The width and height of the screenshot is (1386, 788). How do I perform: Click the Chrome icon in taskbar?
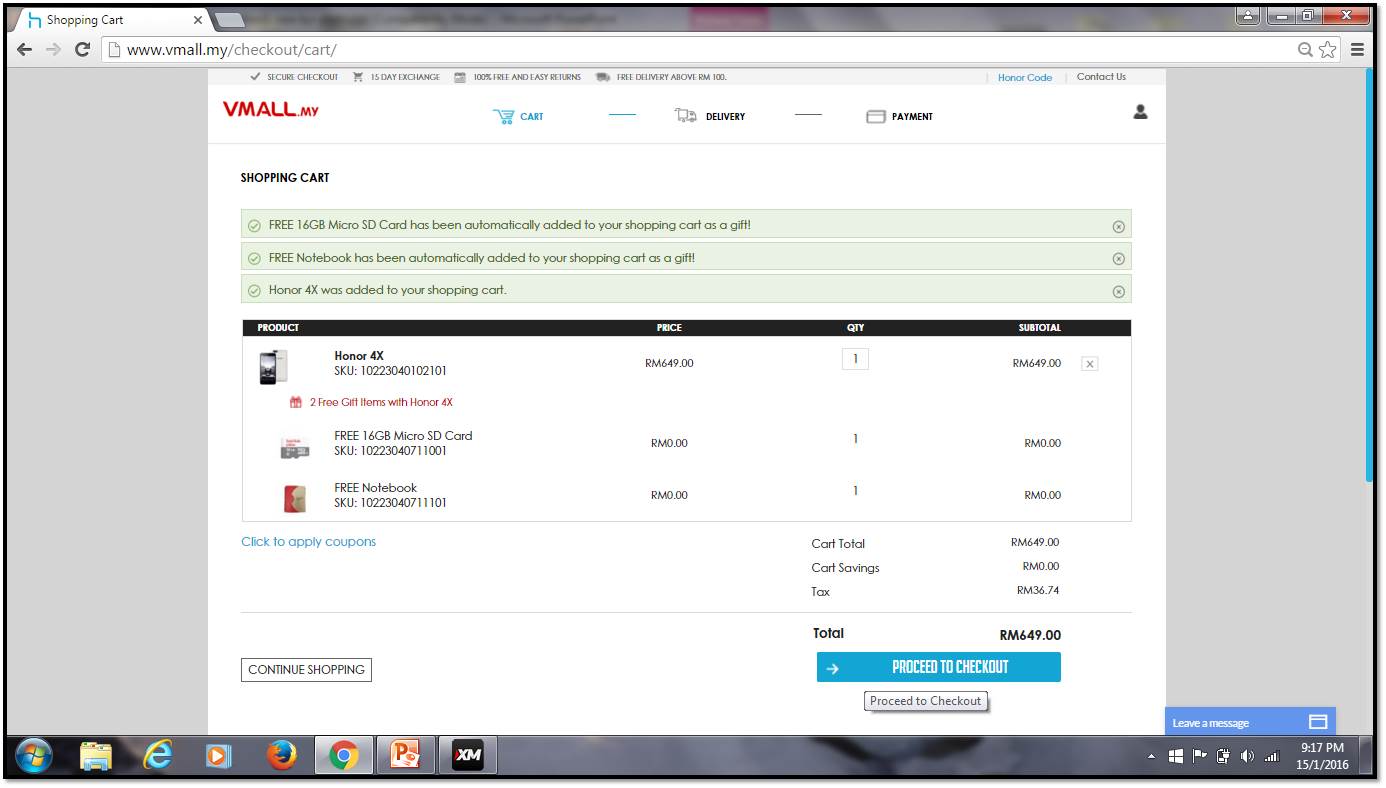pyautogui.click(x=344, y=757)
